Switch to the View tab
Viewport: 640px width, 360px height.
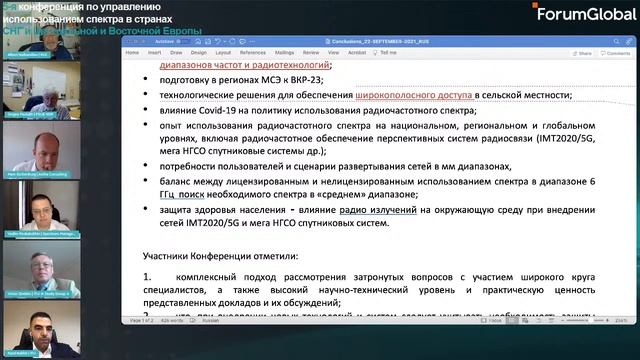point(333,53)
